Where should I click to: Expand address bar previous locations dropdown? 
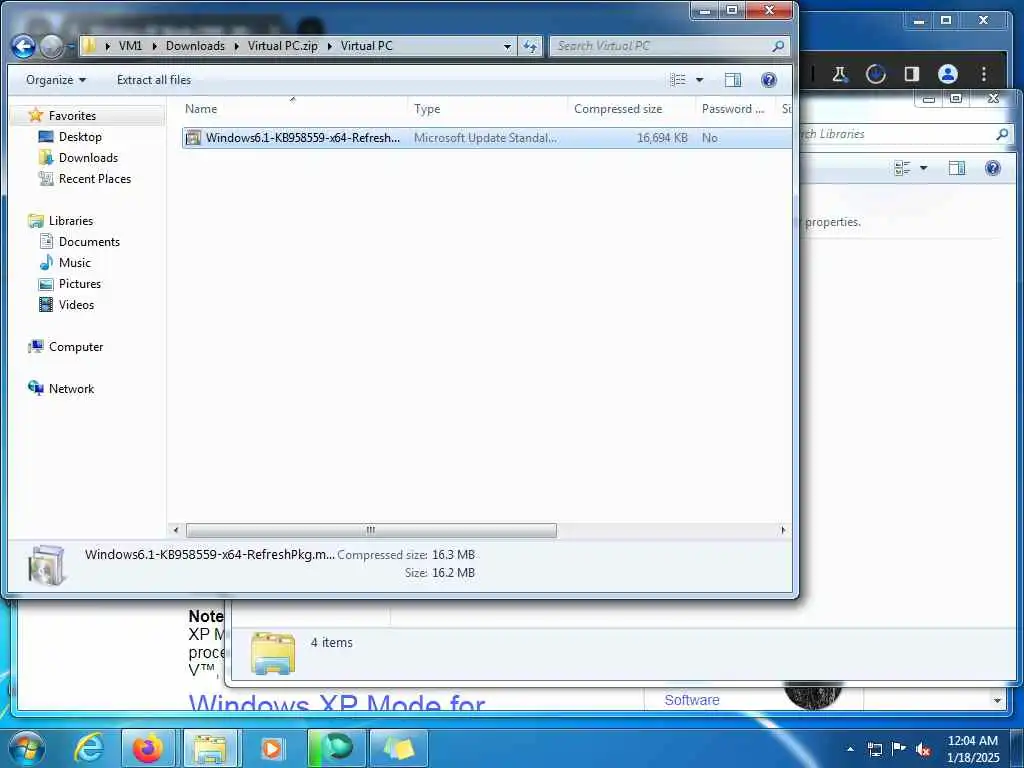click(x=507, y=46)
